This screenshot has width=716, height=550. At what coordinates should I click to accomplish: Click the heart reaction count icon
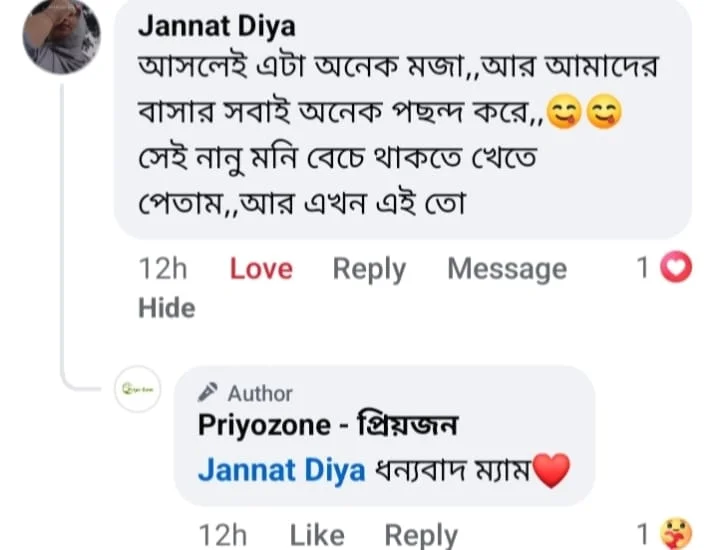point(676,267)
